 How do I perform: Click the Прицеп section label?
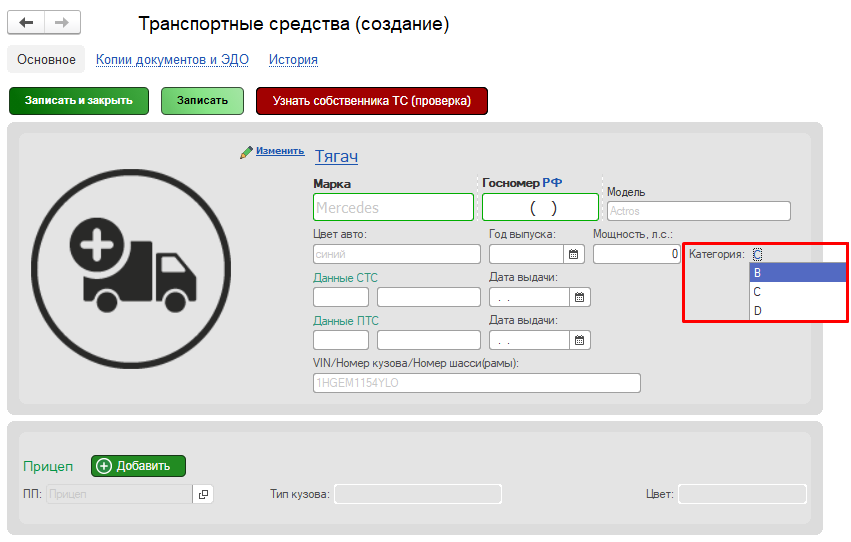click(x=48, y=467)
